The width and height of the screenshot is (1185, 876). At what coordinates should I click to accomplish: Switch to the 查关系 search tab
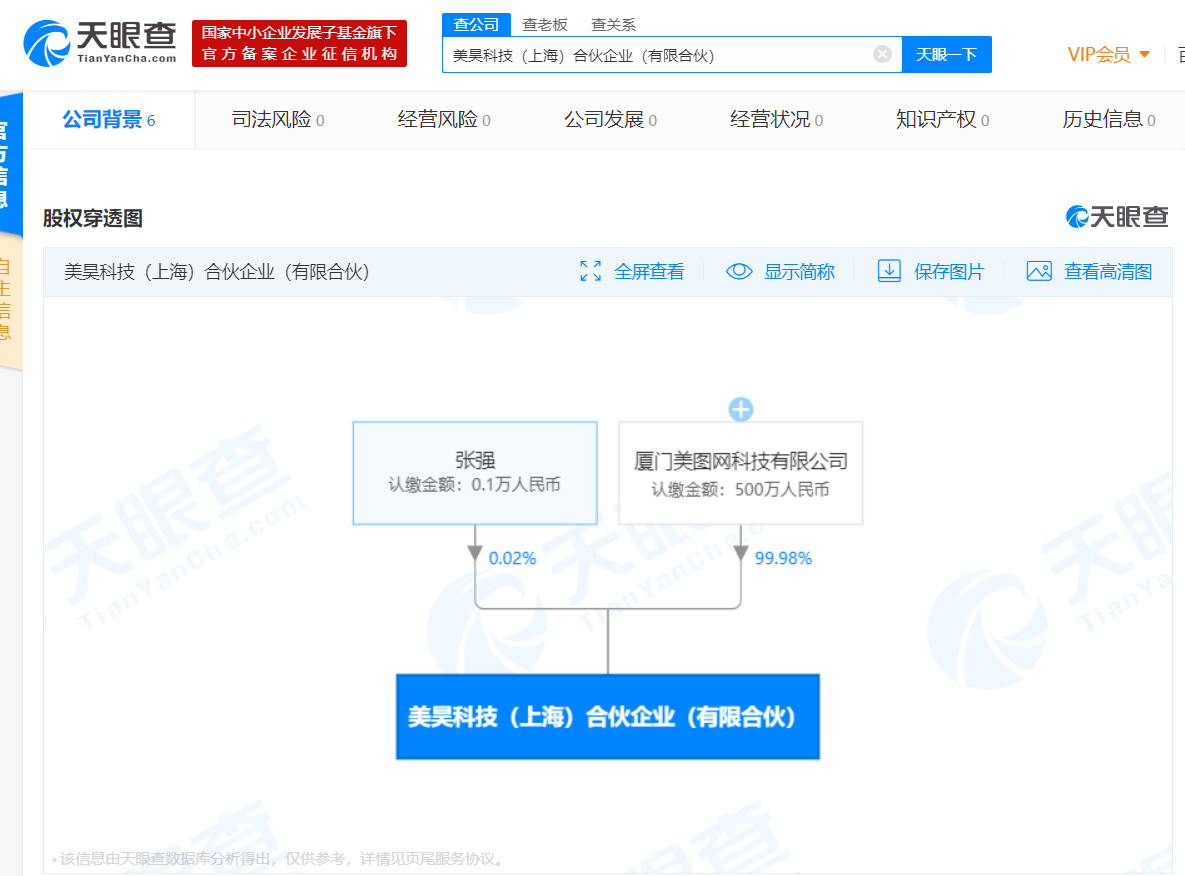click(613, 25)
